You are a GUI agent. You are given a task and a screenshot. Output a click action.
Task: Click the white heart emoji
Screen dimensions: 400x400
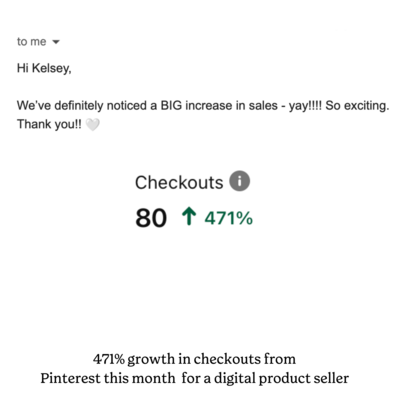92,125
